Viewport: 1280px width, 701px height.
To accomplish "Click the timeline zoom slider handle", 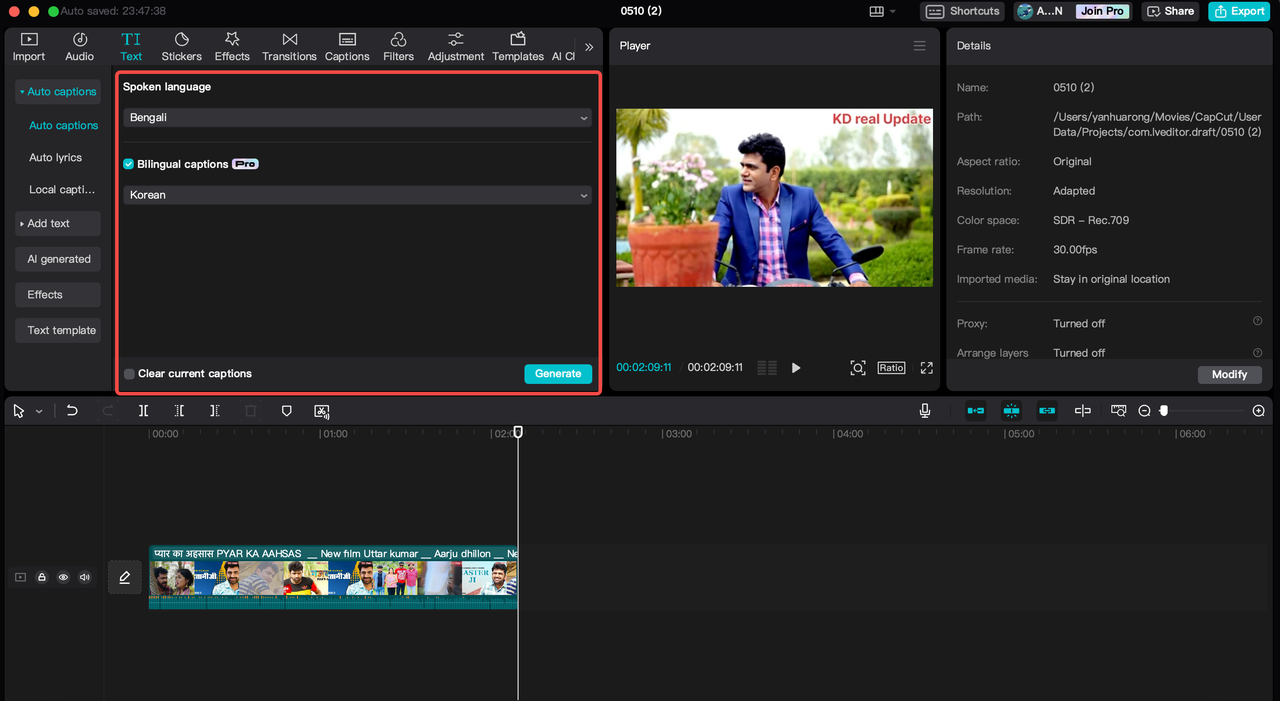I will coord(1164,411).
